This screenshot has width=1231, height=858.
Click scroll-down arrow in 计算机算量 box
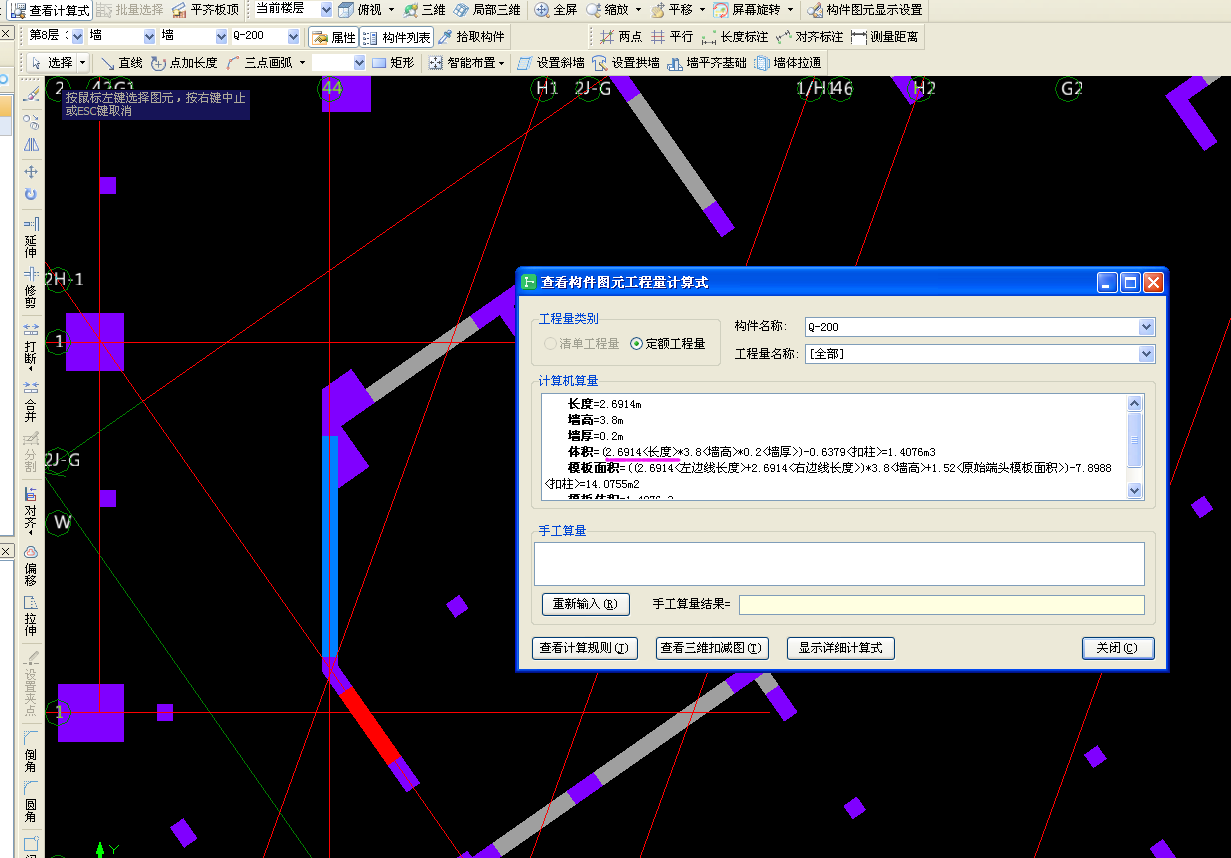pos(1134,490)
